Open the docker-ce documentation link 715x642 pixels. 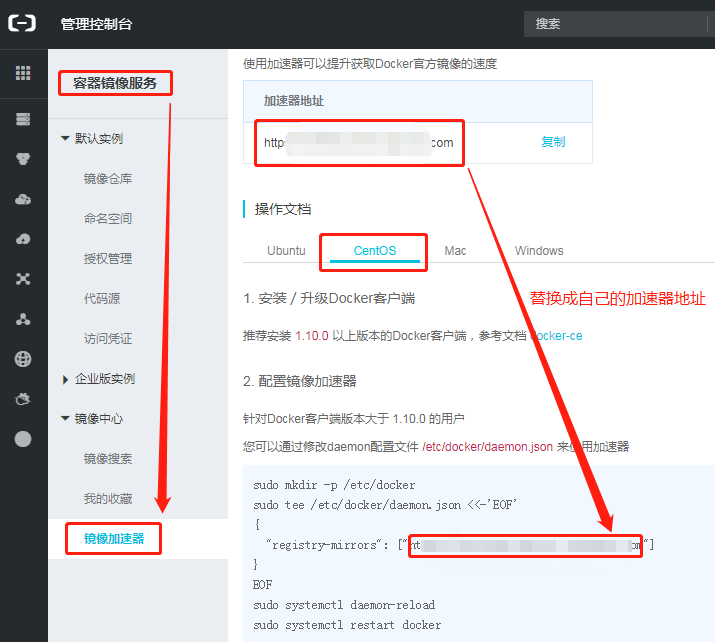[557, 336]
